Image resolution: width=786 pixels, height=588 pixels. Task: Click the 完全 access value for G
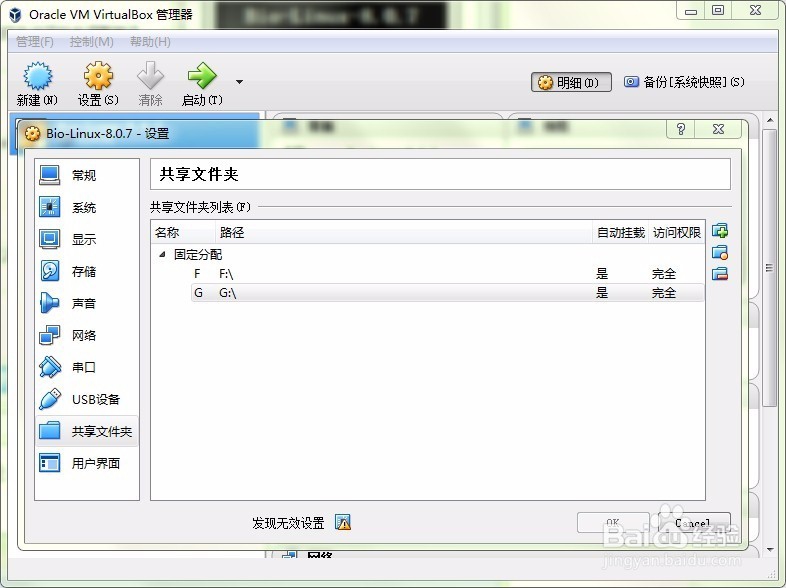(664, 293)
